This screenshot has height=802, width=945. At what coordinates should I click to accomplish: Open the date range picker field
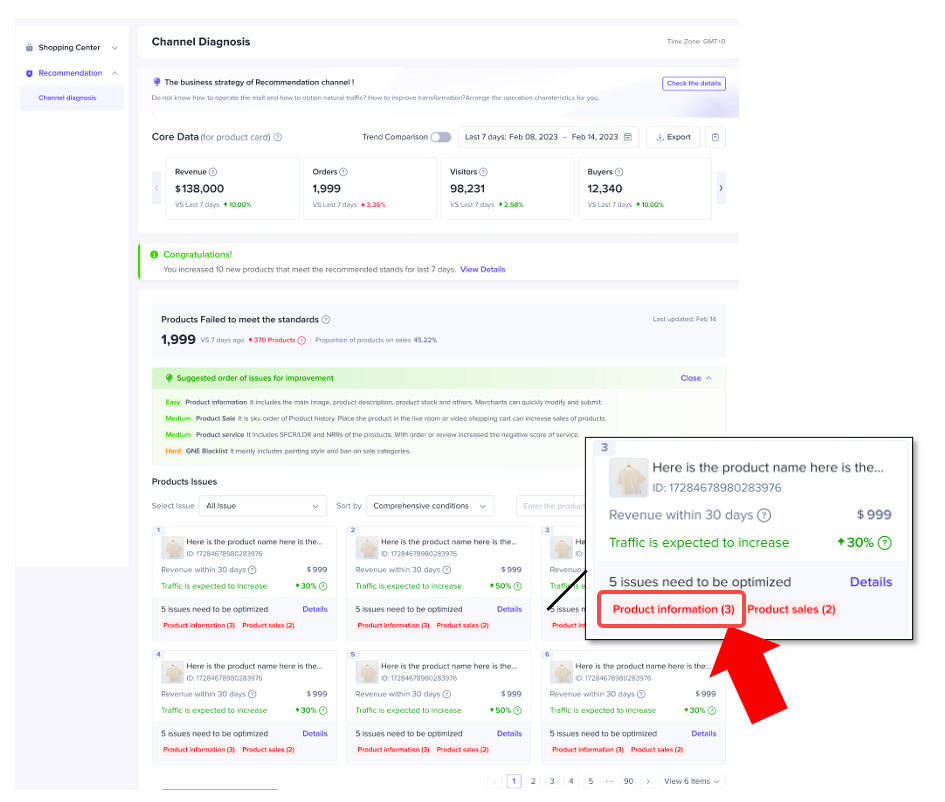[x=549, y=137]
